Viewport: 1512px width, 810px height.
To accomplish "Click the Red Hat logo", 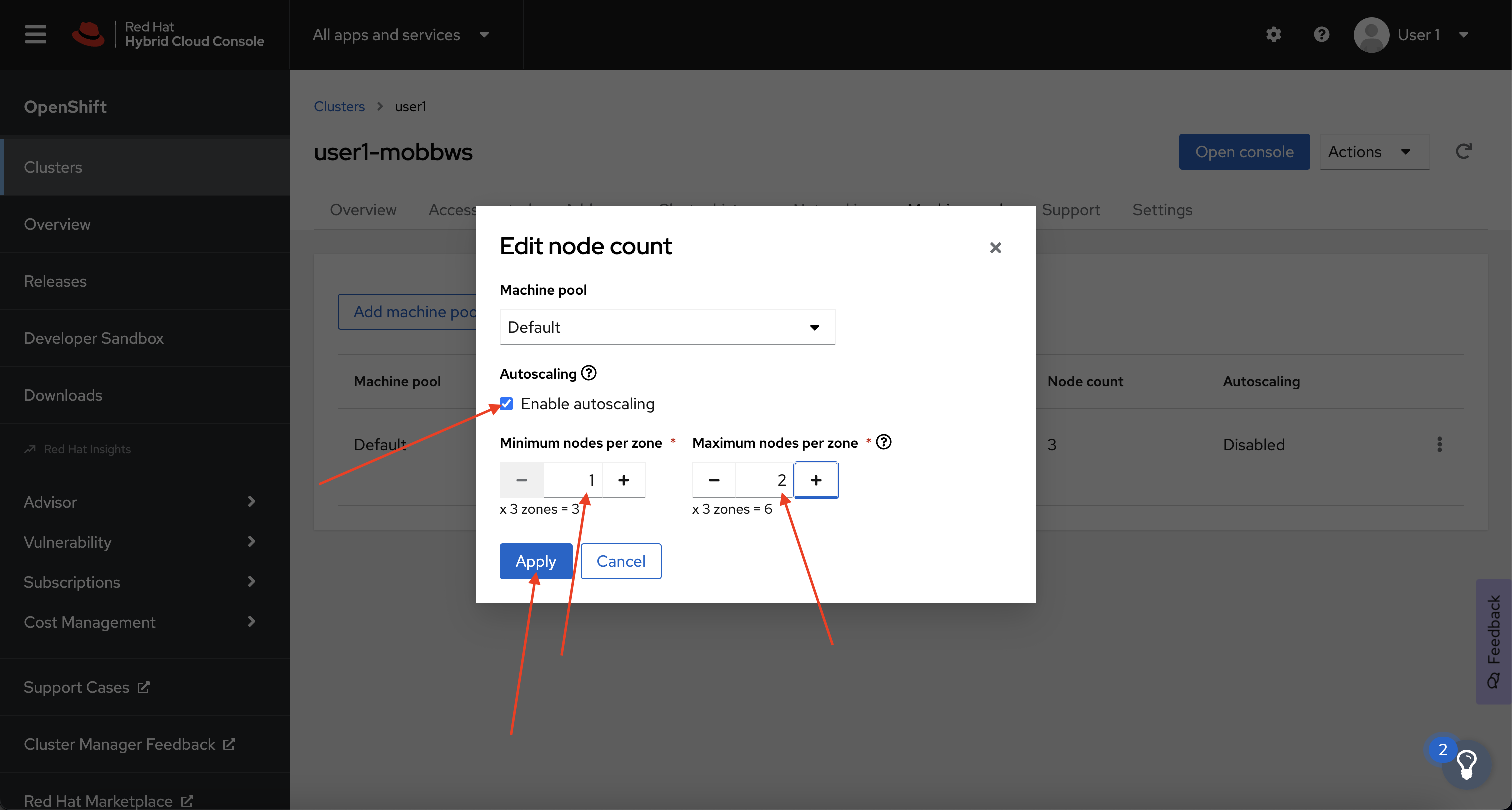I will click(168, 34).
